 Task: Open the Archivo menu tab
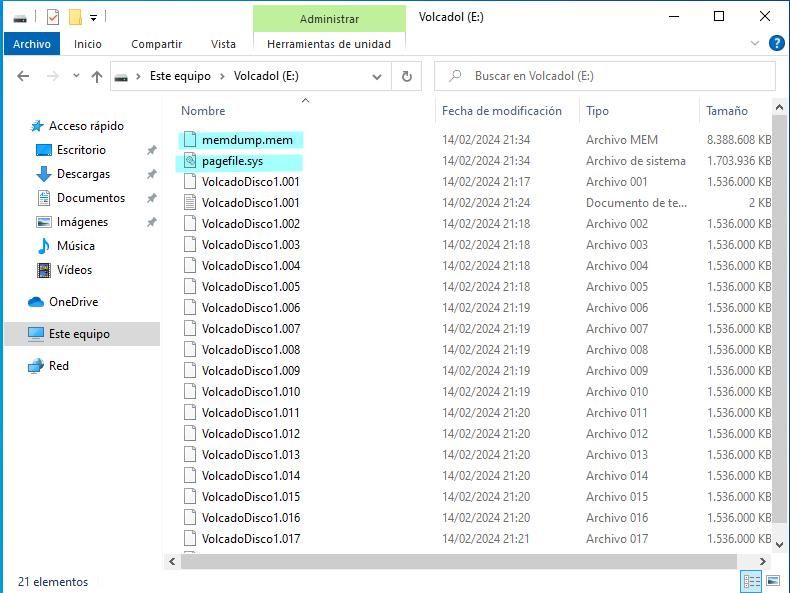32,44
